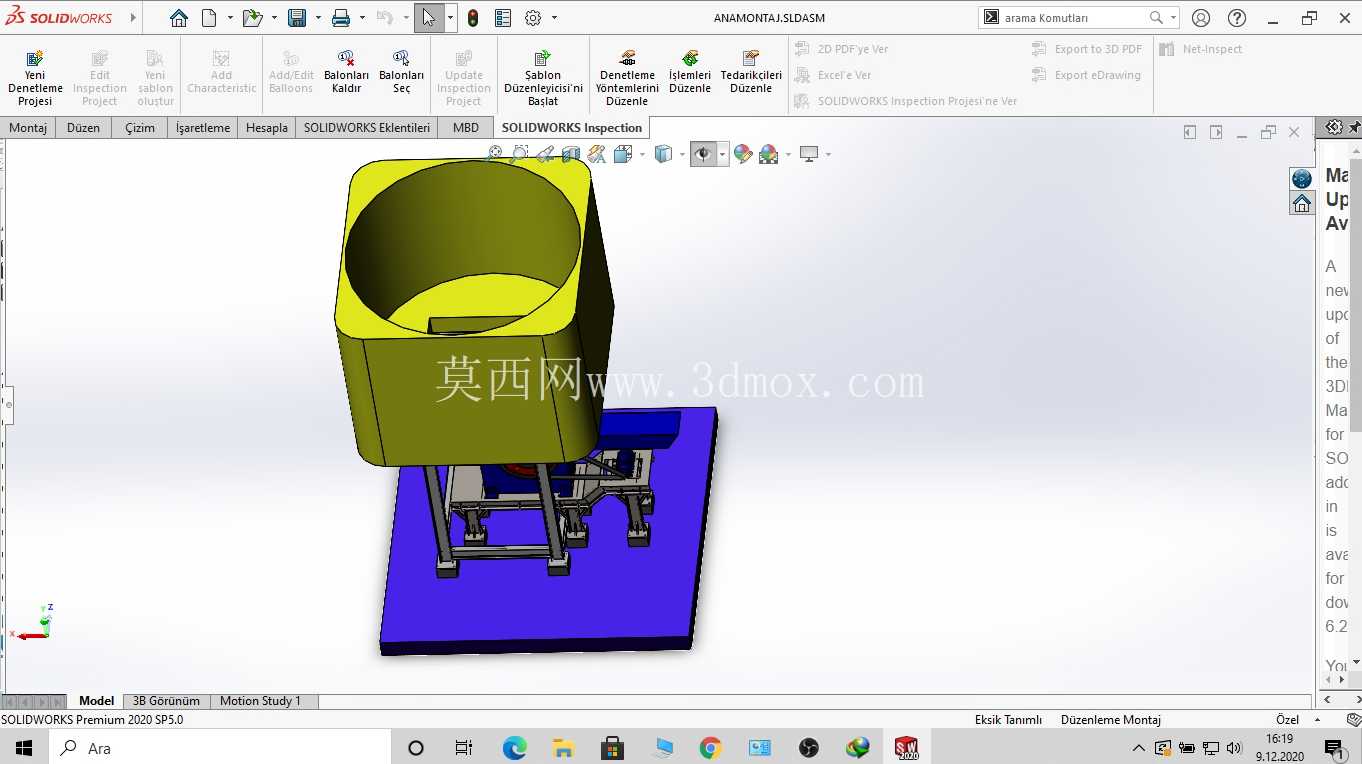Open the Save dropdown arrow

pyautogui.click(x=318, y=18)
